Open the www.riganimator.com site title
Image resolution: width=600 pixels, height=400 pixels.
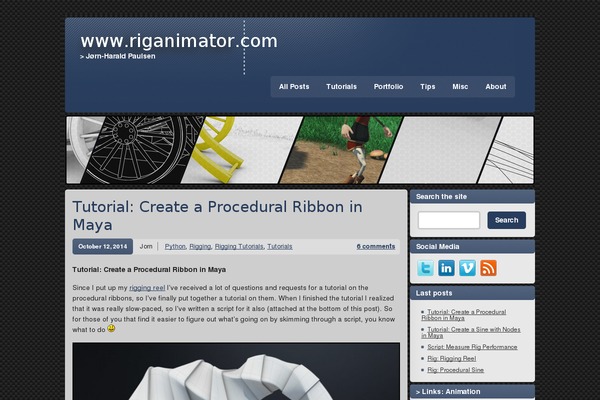coord(179,41)
